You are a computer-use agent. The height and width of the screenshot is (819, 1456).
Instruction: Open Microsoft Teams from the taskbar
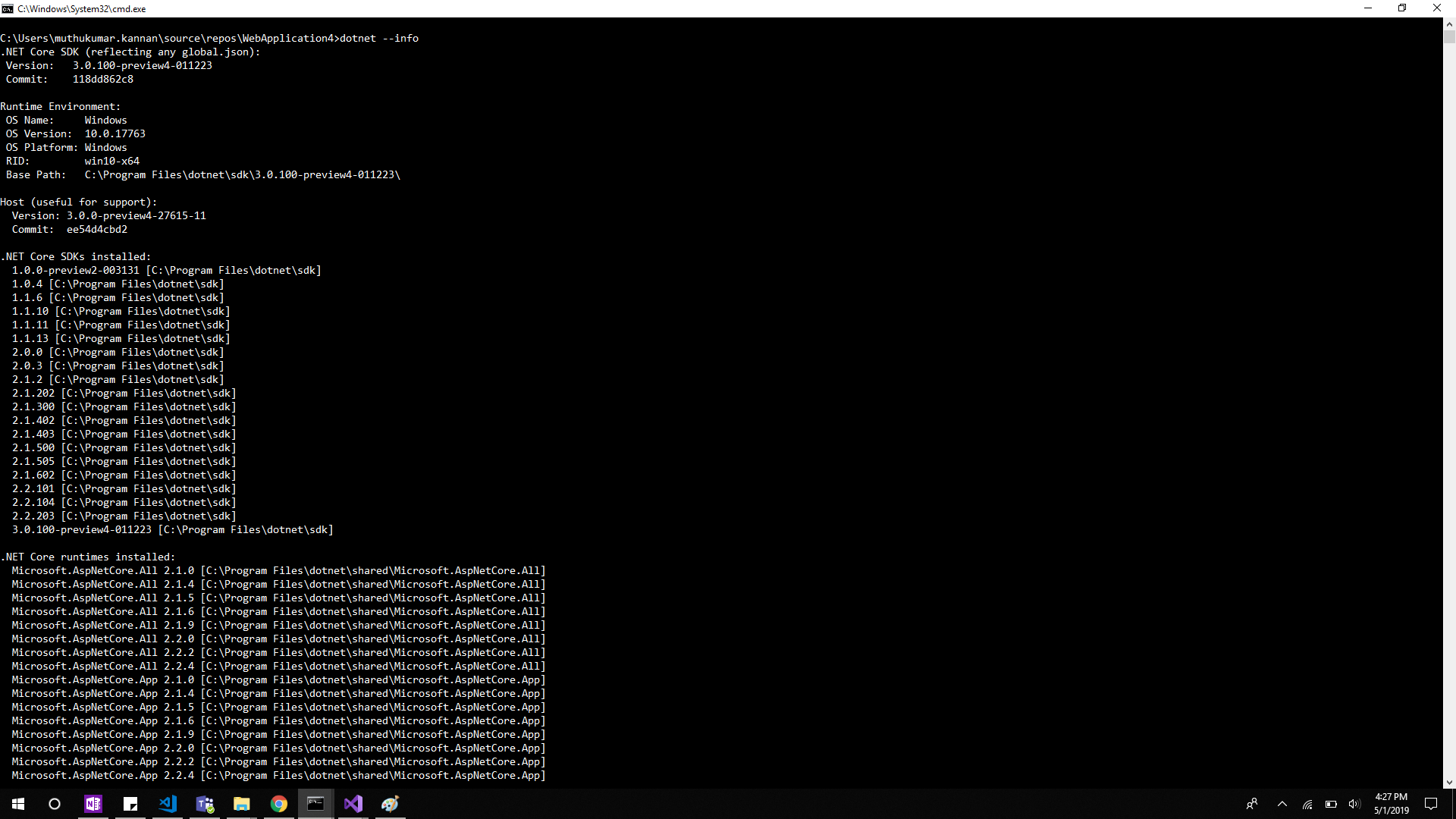pos(204,804)
